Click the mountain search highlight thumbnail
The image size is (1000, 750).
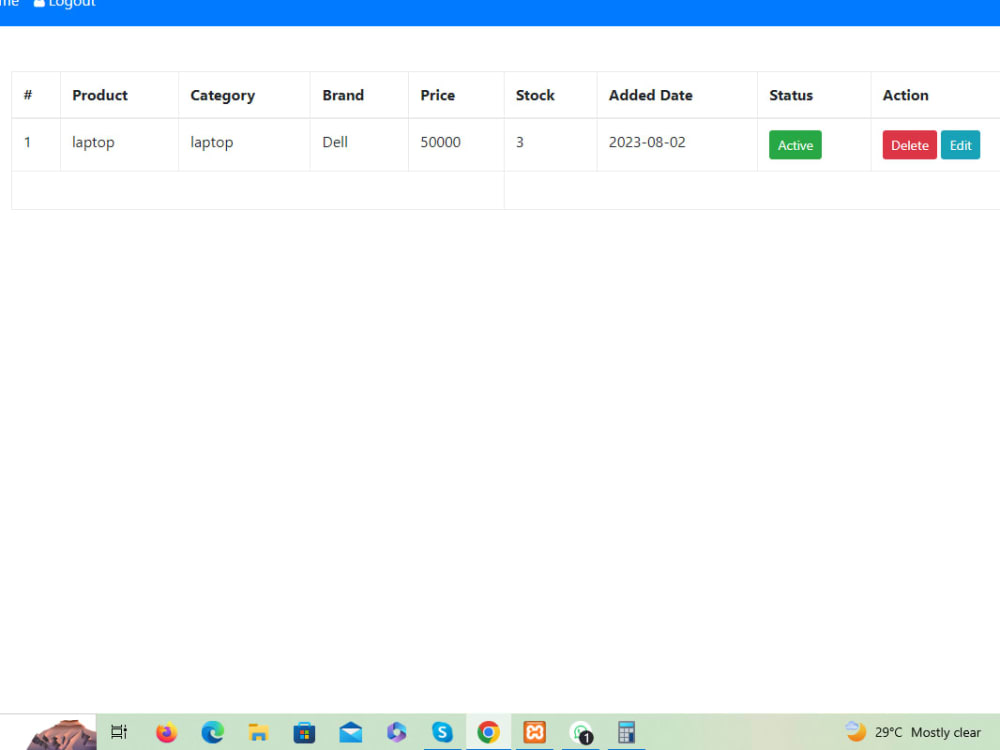[x=61, y=734]
